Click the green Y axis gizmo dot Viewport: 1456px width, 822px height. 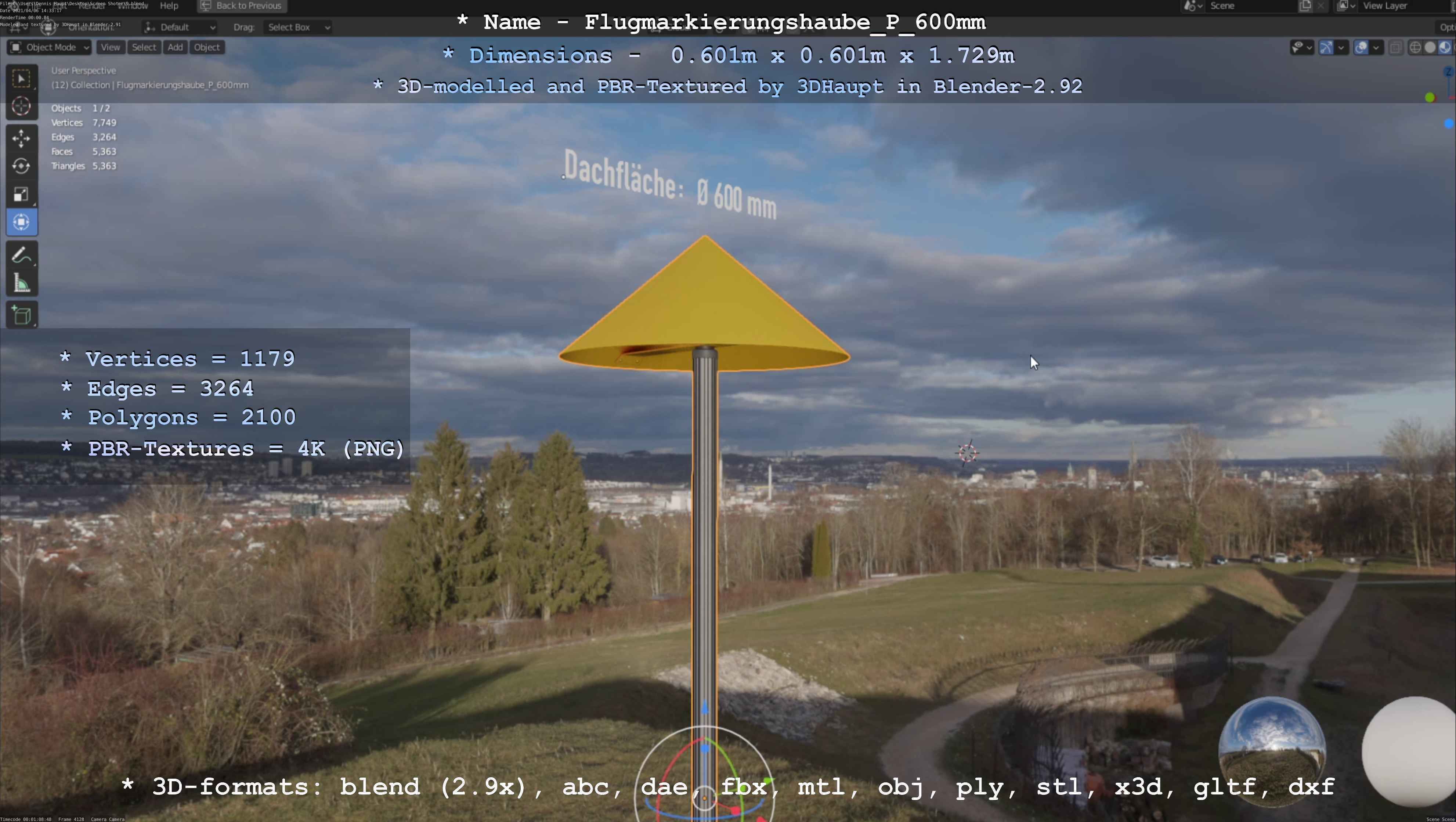[x=1430, y=98]
